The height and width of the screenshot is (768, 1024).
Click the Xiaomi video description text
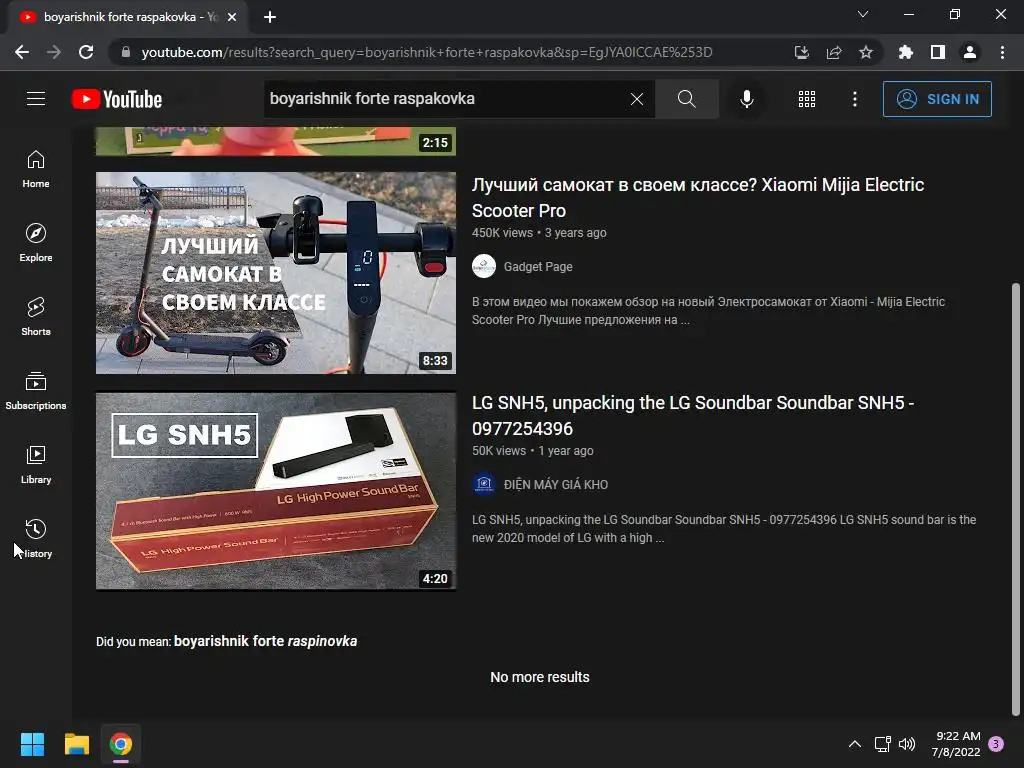click(x=709, y=311)
